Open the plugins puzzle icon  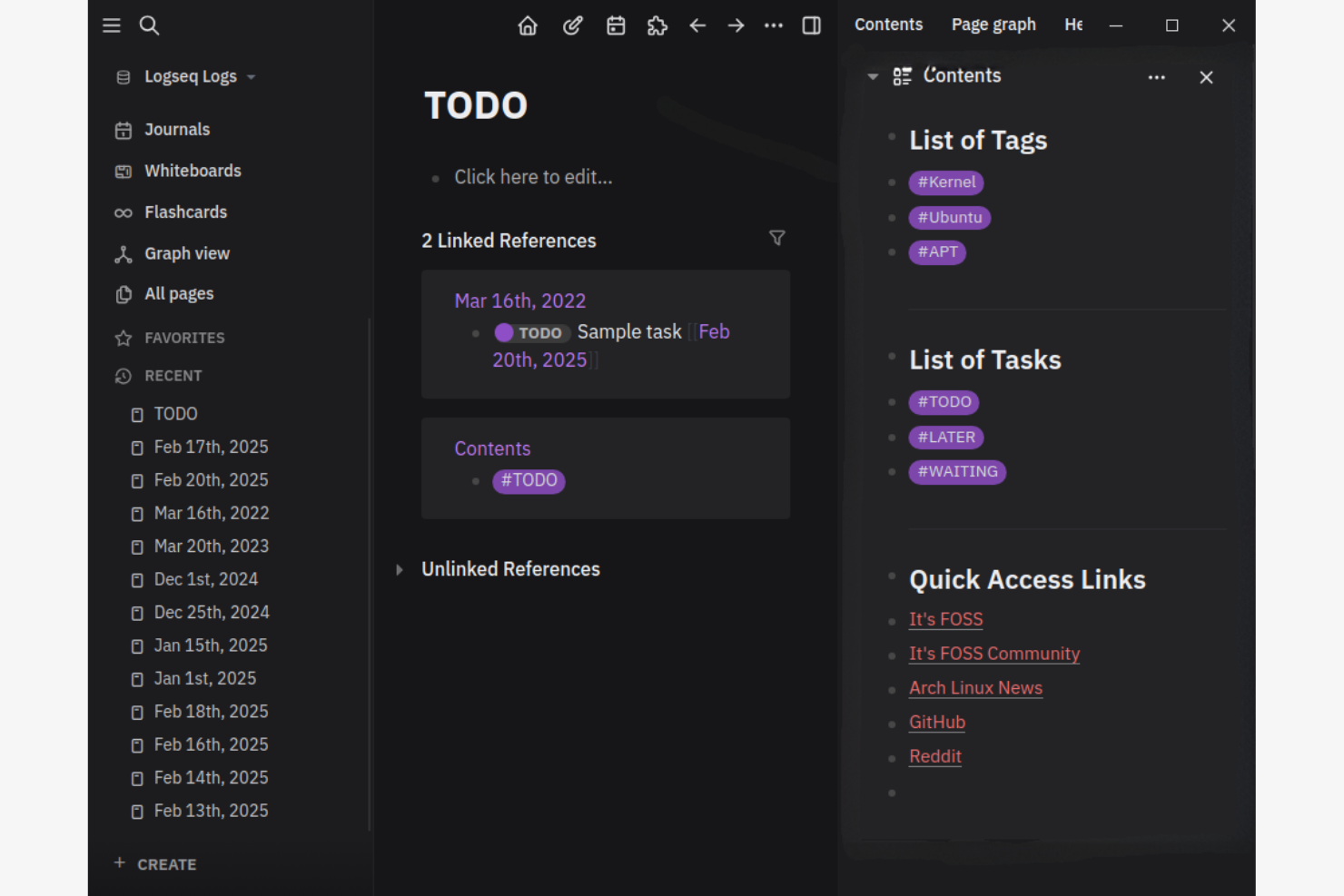657,25
